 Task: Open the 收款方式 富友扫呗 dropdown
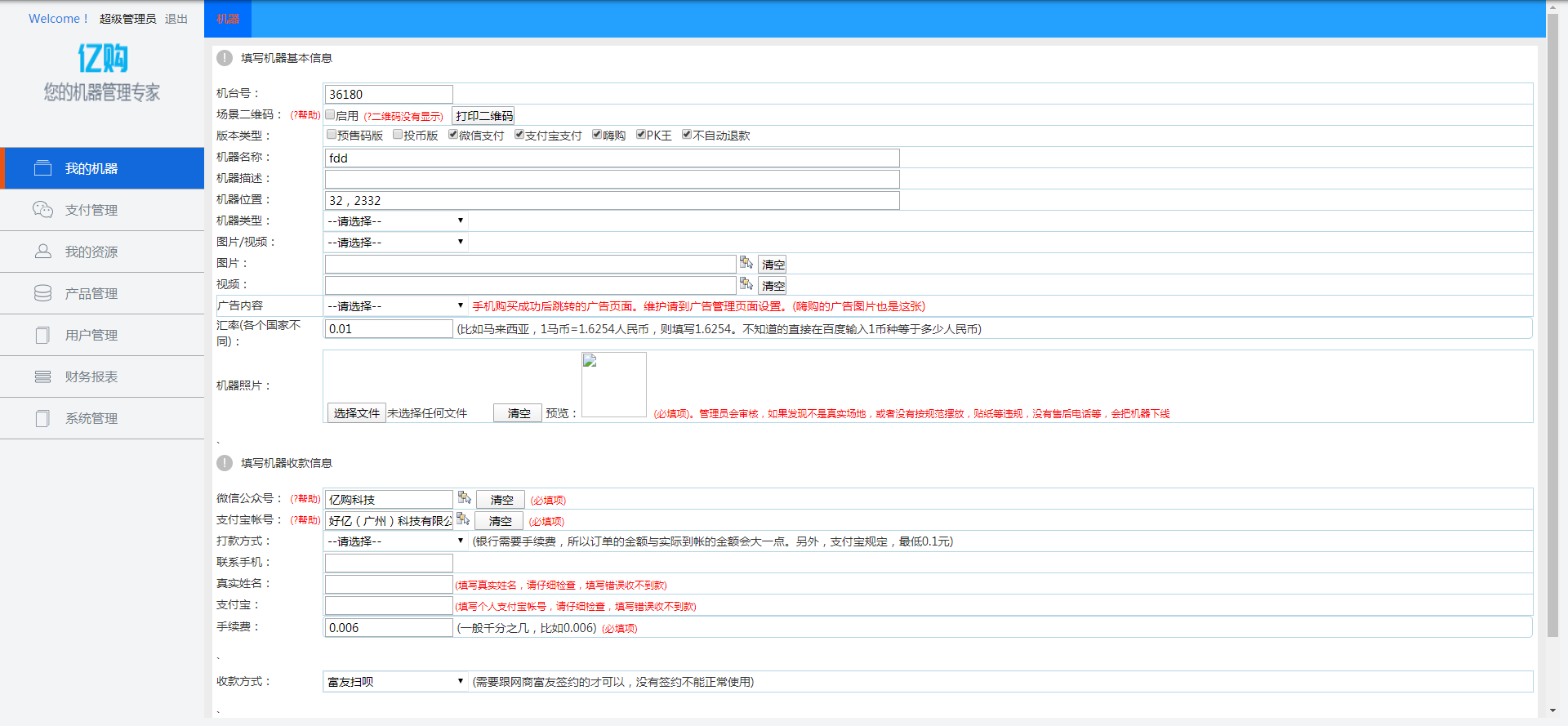coord(395,681)
